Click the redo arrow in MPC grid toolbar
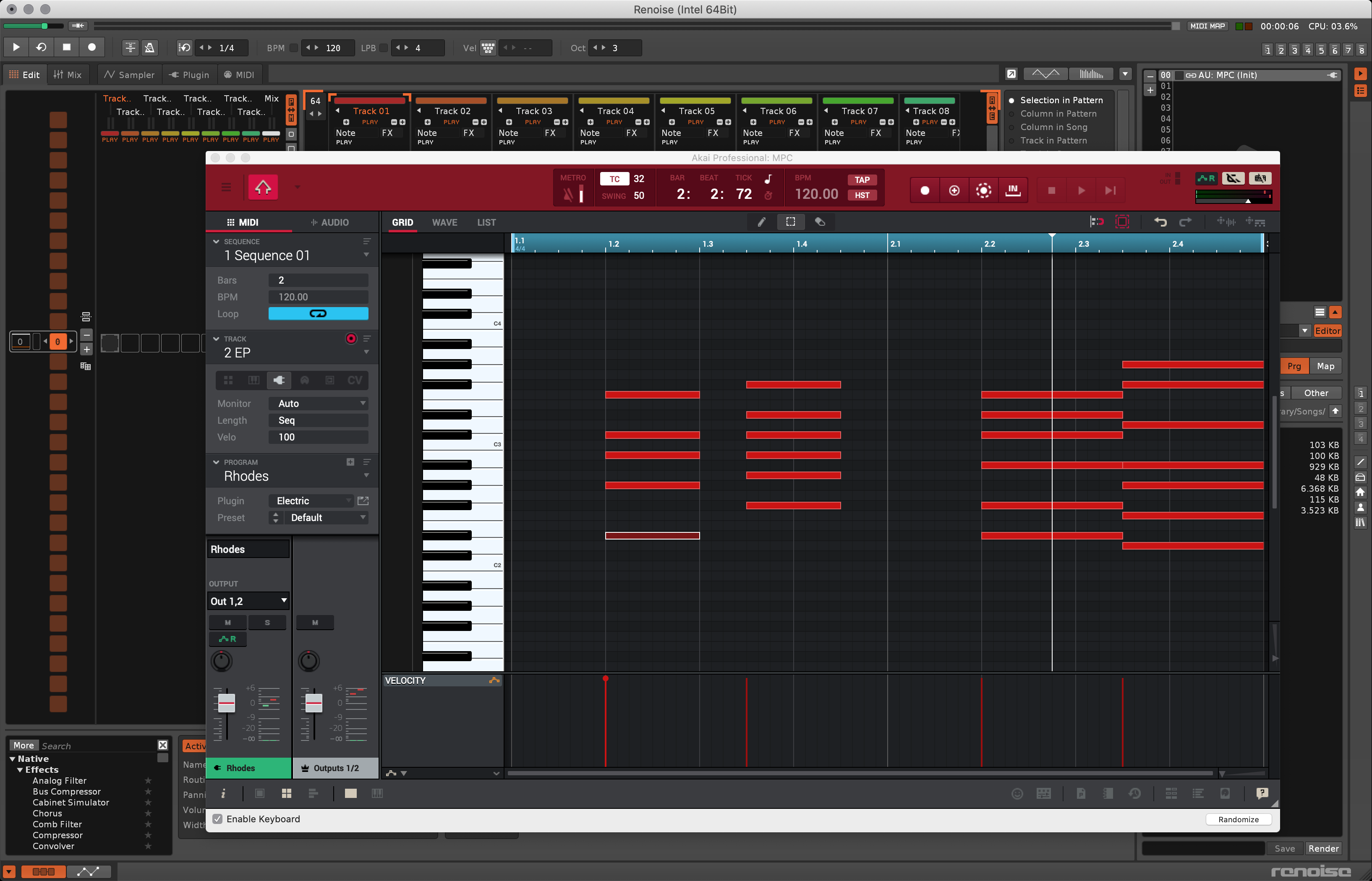 pos(1185,222)
